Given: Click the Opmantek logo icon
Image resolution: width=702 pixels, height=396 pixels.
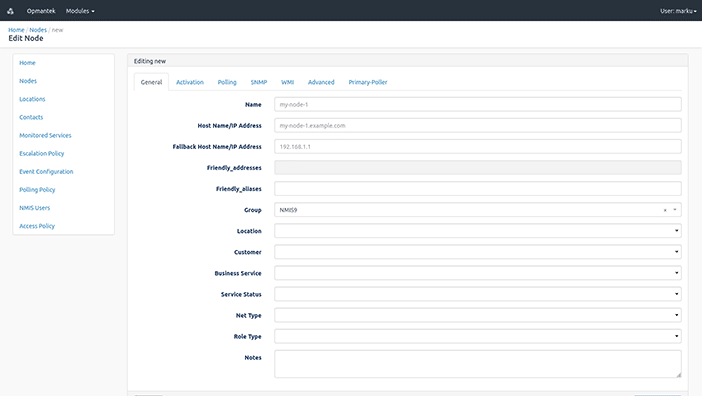Looking at the screenshot, I should tap(10, 11).
